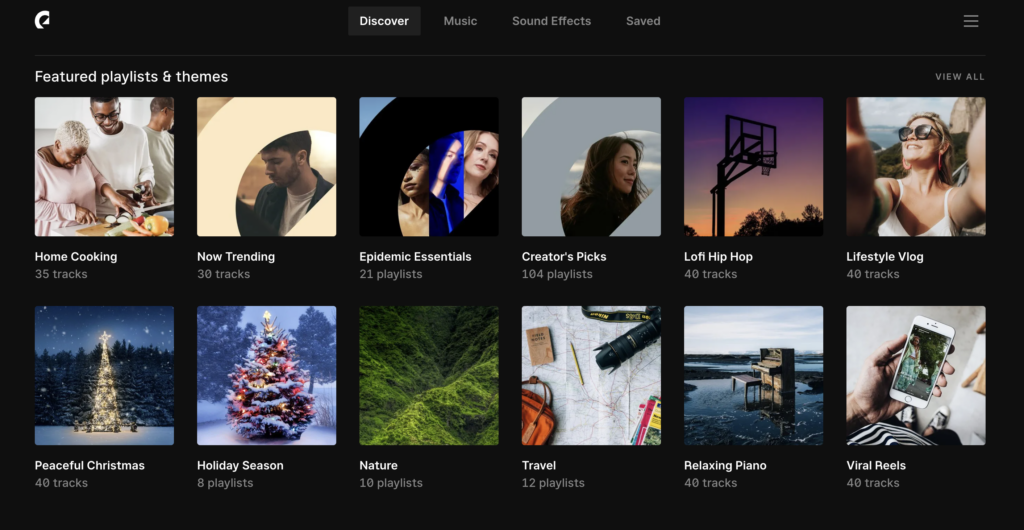The width and height of the screenshot is (1024, 530).
Task: Open the Home Cooking playlist thumbnail
Action: point(104,166)
